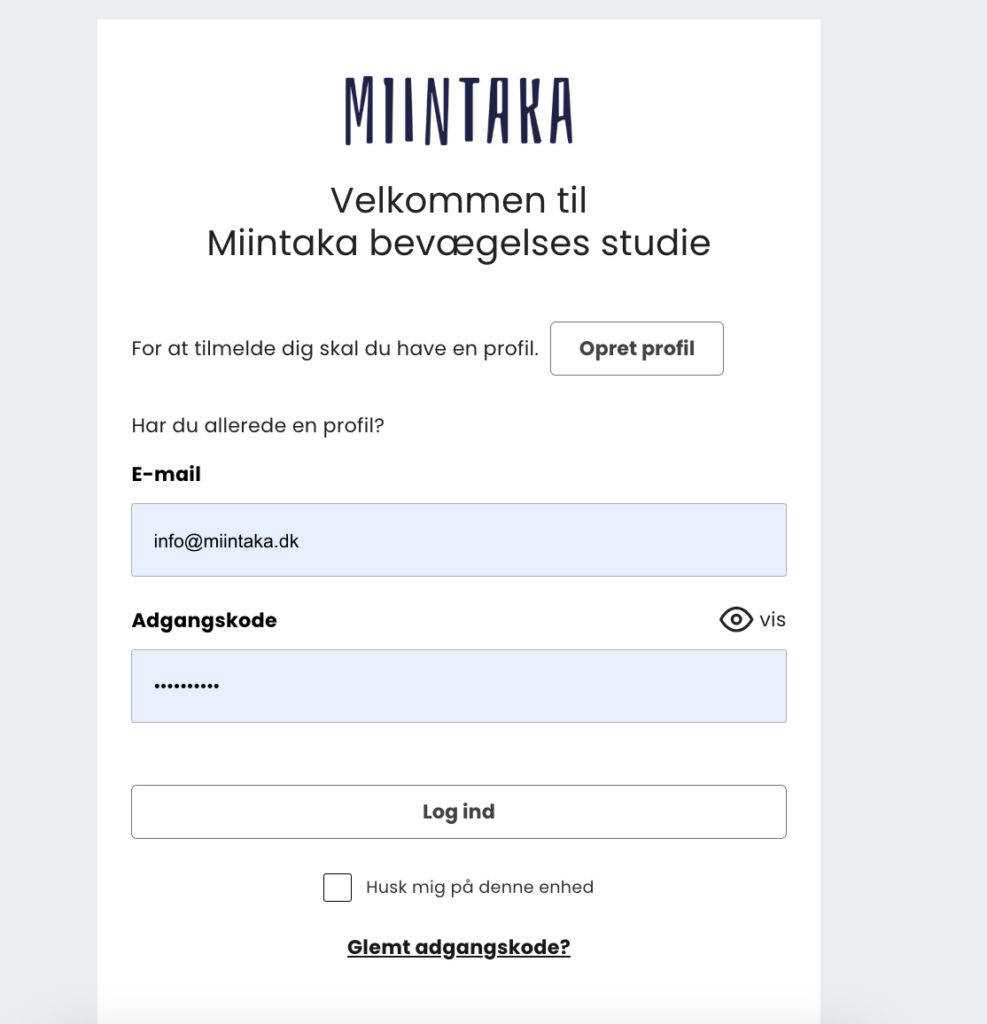Click the "For at tilmelde dig" sentence

point(335,349)
